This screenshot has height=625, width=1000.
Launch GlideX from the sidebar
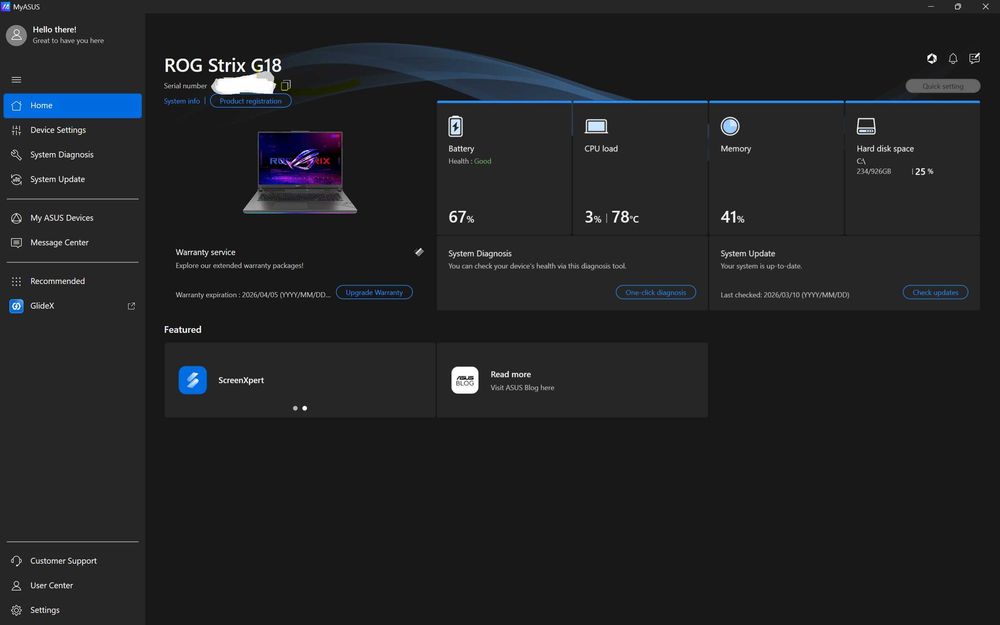[73, 305]
